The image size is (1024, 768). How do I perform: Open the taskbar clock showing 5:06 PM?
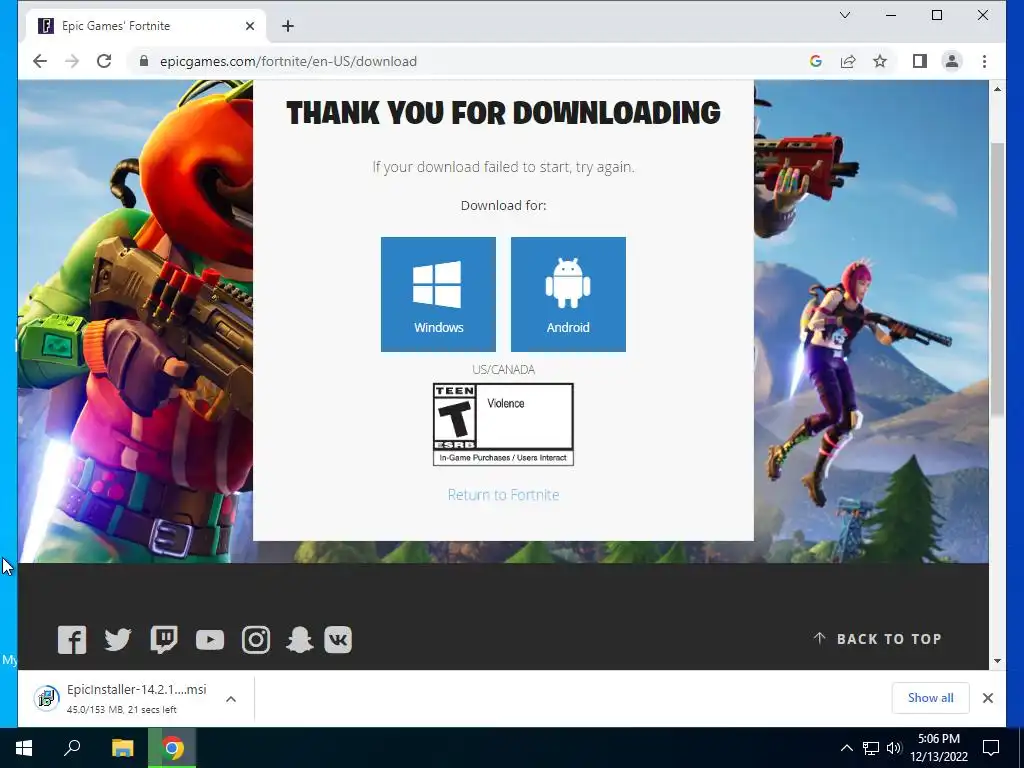(939, 748)
